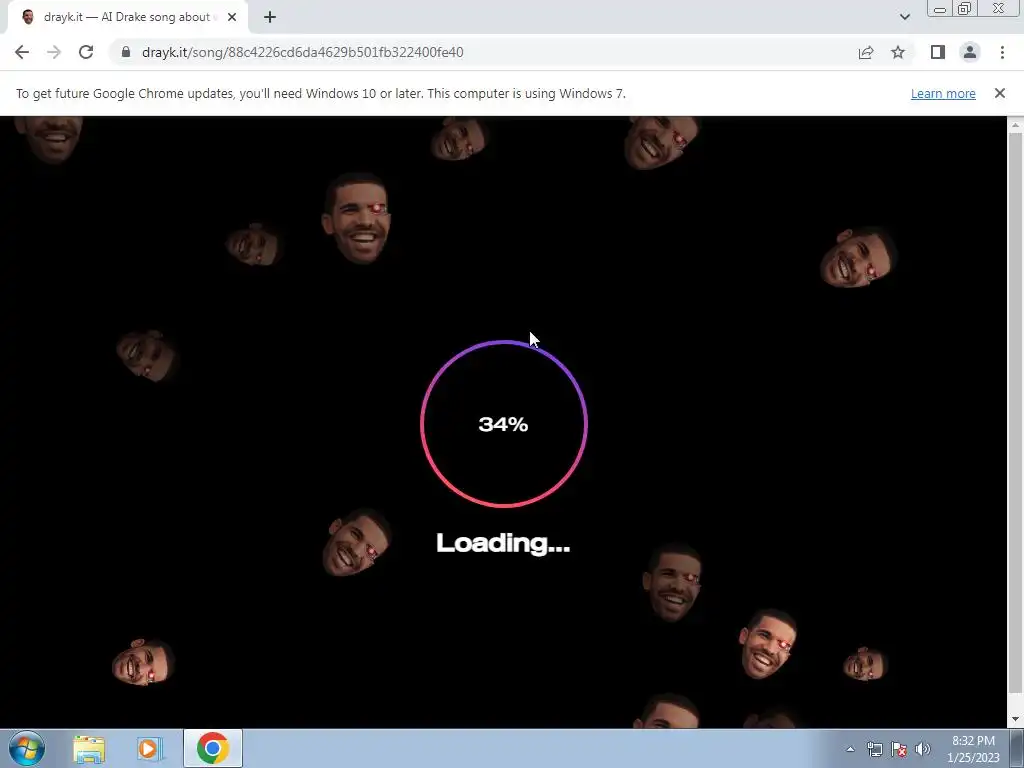1024x768 pixels.
Task: Open the clock showing 8:32 PM
Action: coord(973,749)
